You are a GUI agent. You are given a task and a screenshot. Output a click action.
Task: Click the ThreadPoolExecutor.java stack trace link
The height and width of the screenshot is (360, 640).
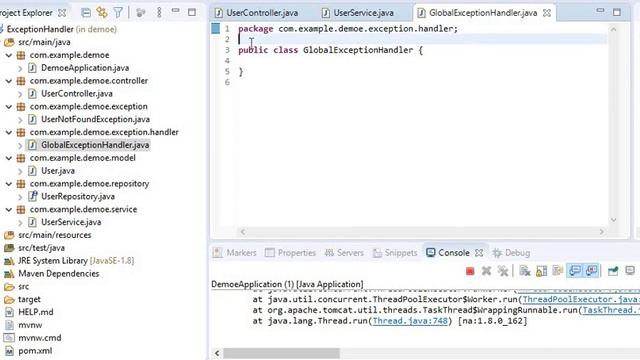tap(581, 299)
